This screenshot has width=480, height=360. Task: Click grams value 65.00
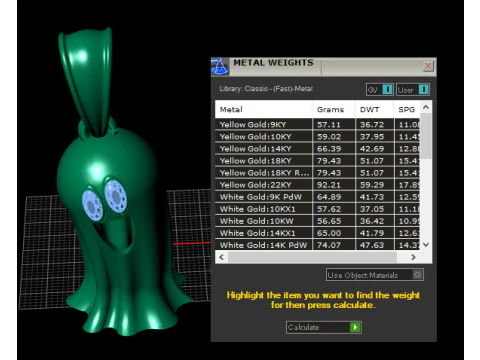coord(329,233)
